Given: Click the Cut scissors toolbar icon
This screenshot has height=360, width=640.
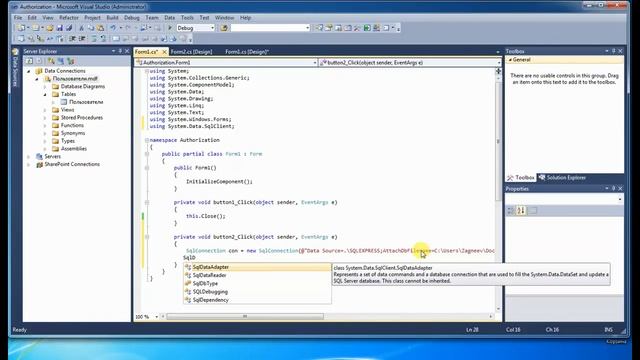Looking at the screenshot, I should (x=82, y=28).
